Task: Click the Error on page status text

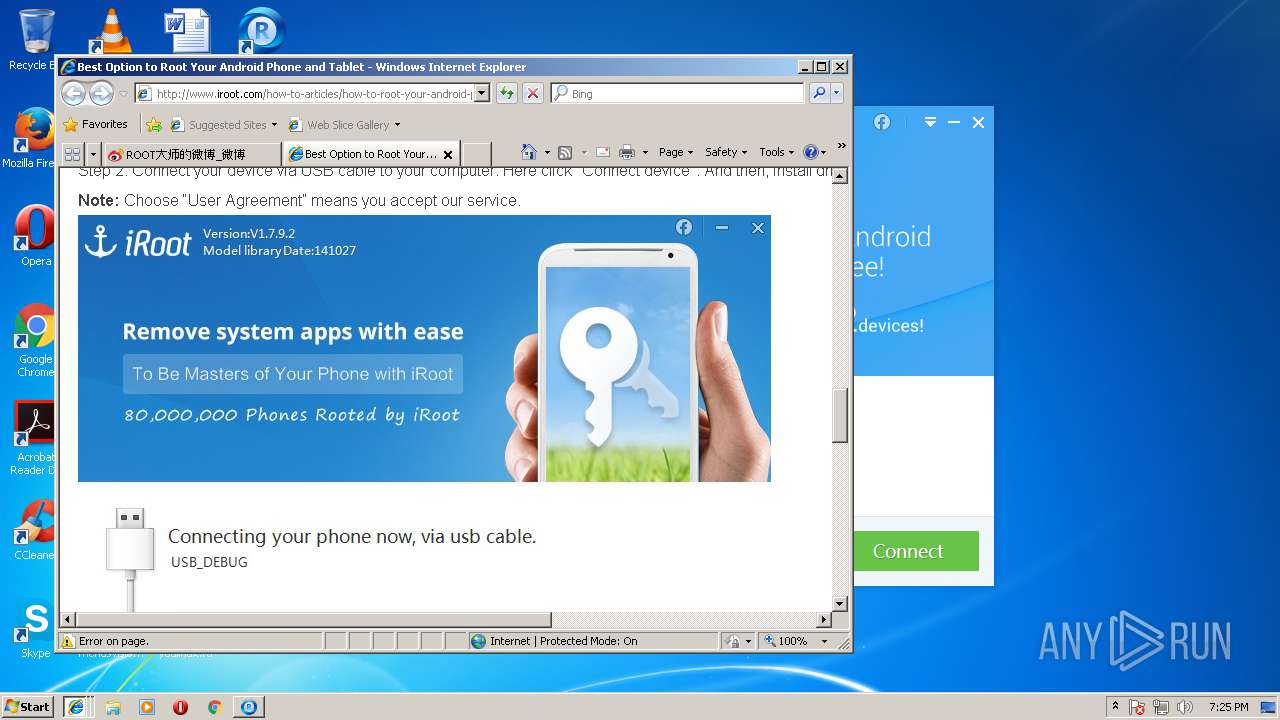Action: 113,641
